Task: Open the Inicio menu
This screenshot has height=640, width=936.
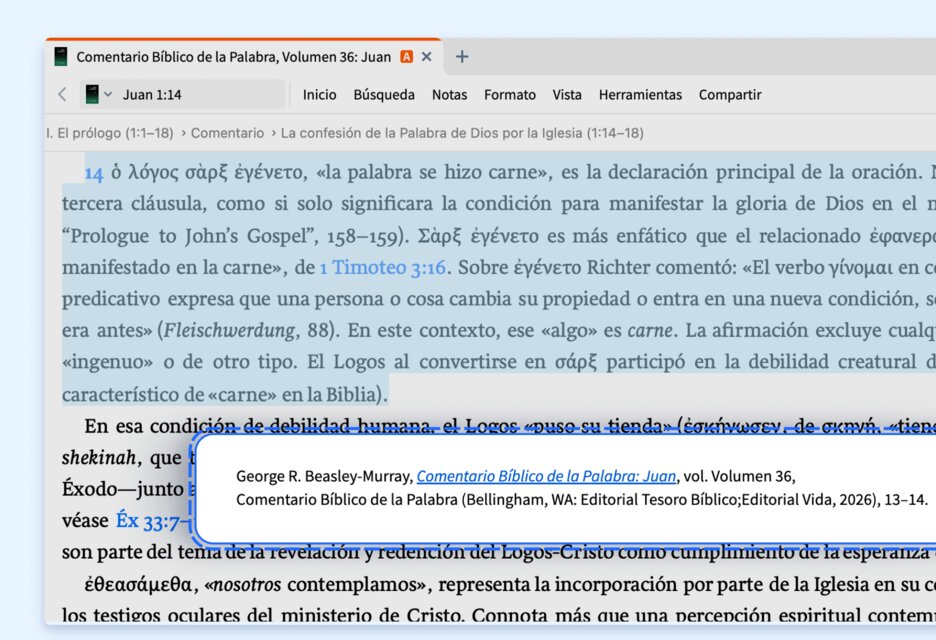Action: pyautogui.click(x=319, y=95)
